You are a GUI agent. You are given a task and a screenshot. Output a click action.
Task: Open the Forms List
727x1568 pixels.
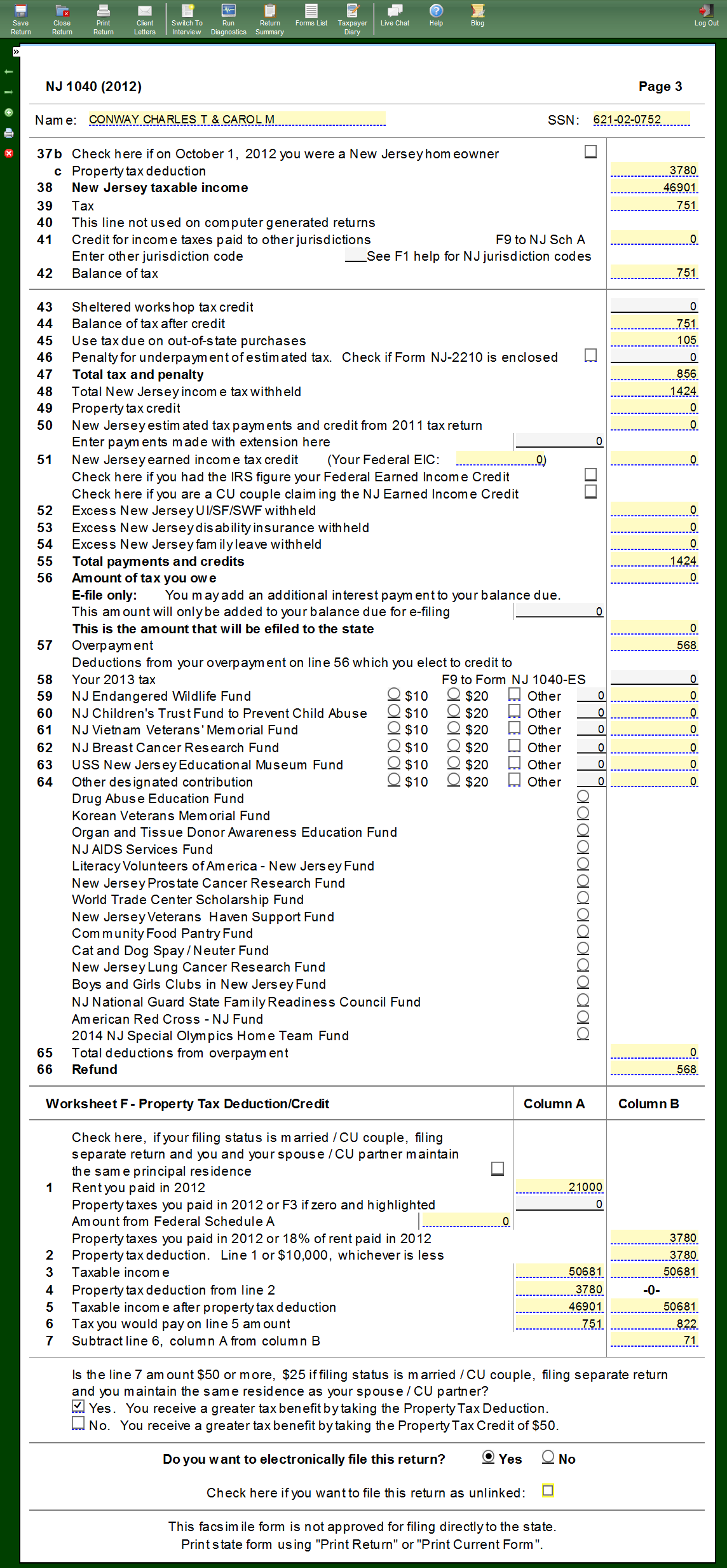[311, 16]
